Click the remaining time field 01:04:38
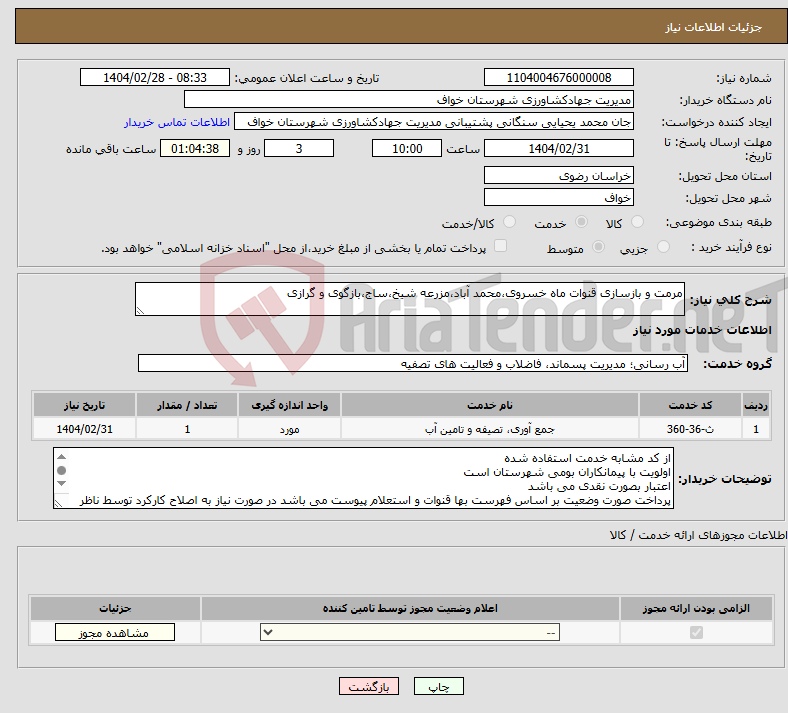The image size is (788, 713). tap(195, 149)
